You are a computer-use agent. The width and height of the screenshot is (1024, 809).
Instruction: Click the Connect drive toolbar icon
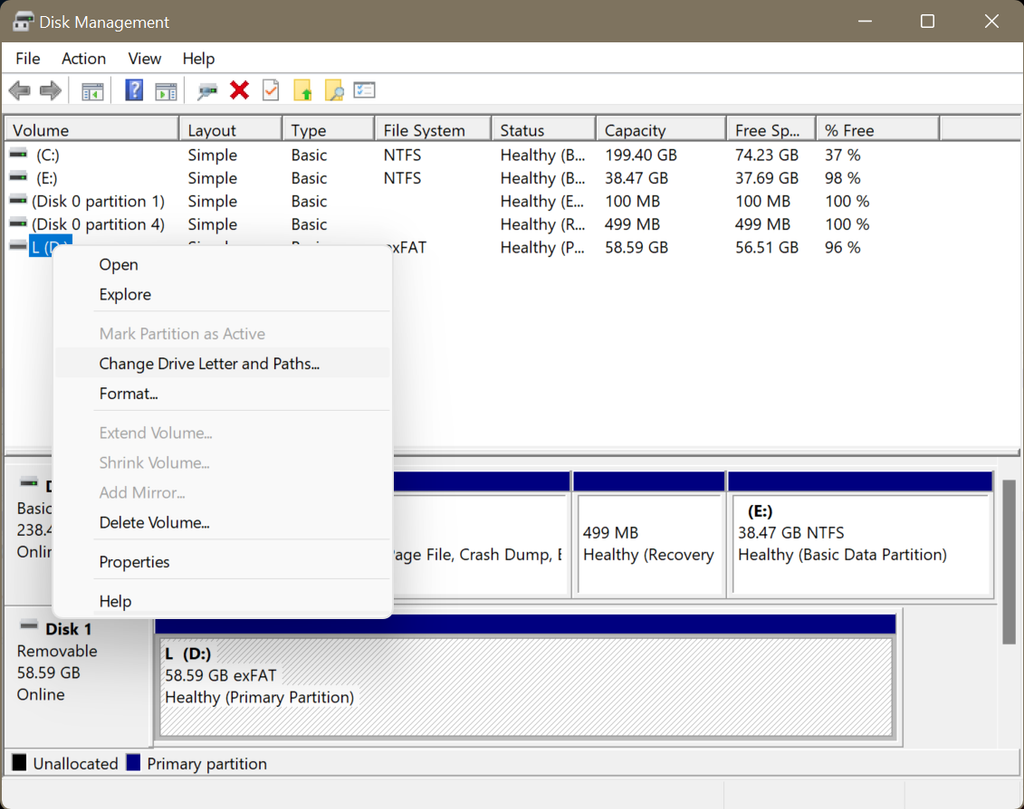click(207, 91)
